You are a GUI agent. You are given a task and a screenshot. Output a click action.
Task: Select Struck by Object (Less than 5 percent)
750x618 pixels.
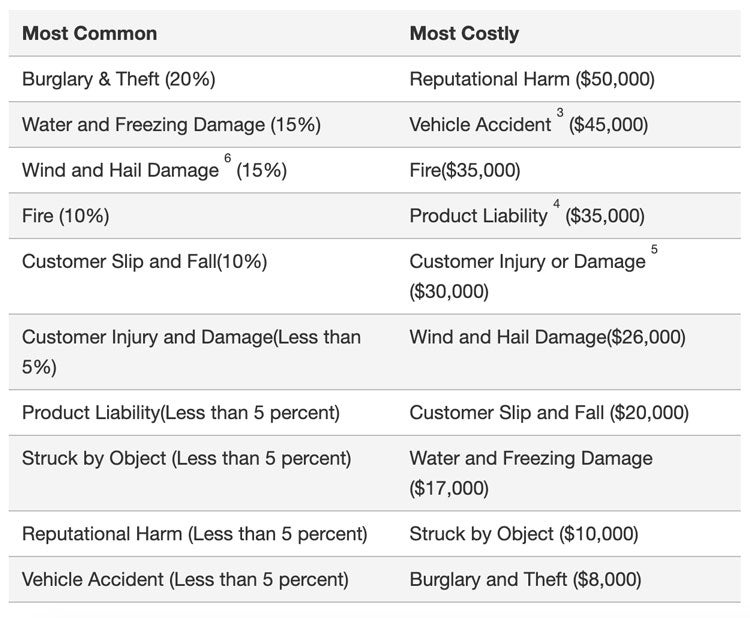click(186, 458)
